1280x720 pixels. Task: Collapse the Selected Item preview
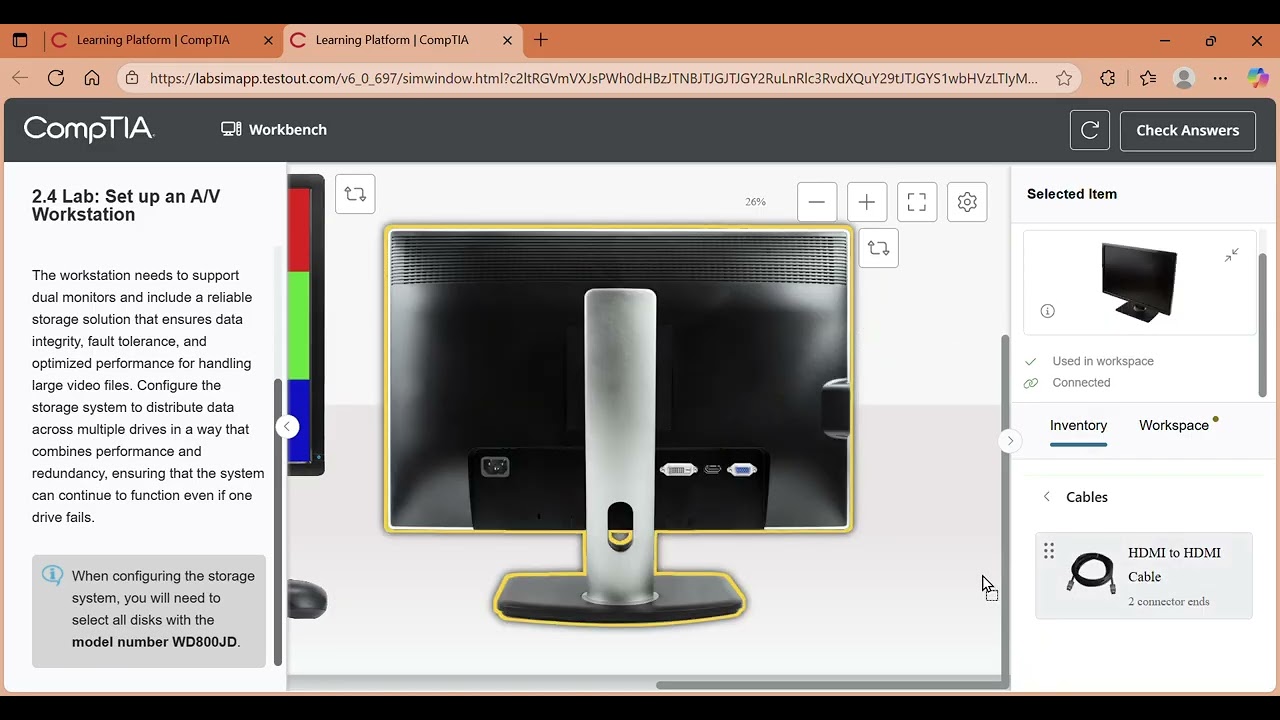point(1232,255)
